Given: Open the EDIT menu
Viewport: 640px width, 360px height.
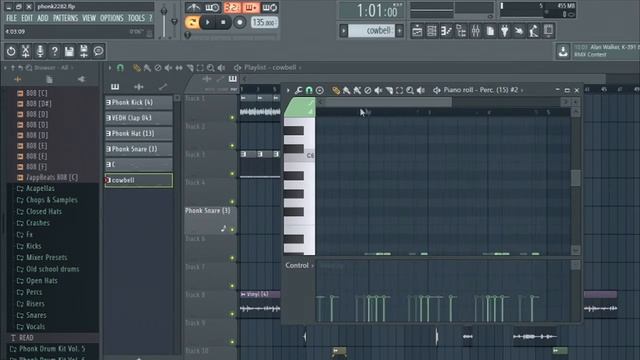Looking at the screenshot, I should [27, 18].
